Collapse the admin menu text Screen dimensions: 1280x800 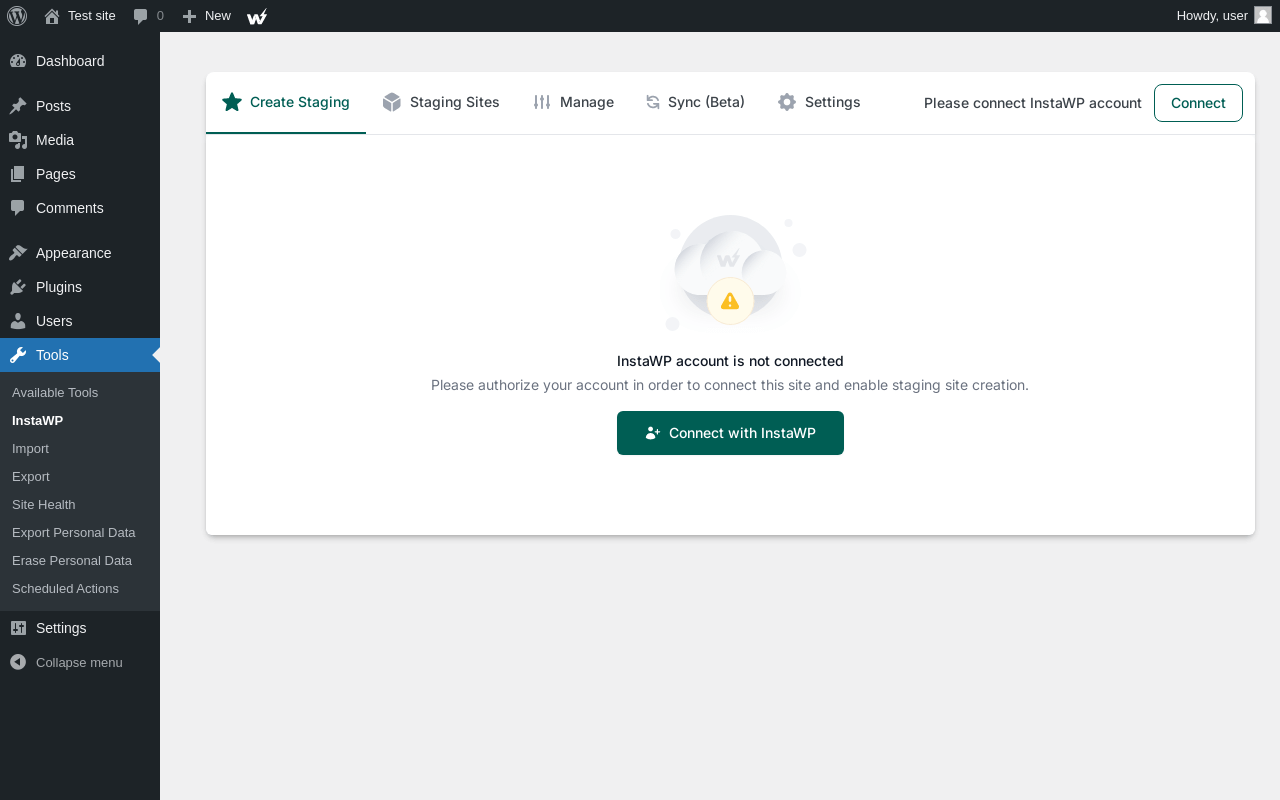pyautogui.click(x=79, y=662)
